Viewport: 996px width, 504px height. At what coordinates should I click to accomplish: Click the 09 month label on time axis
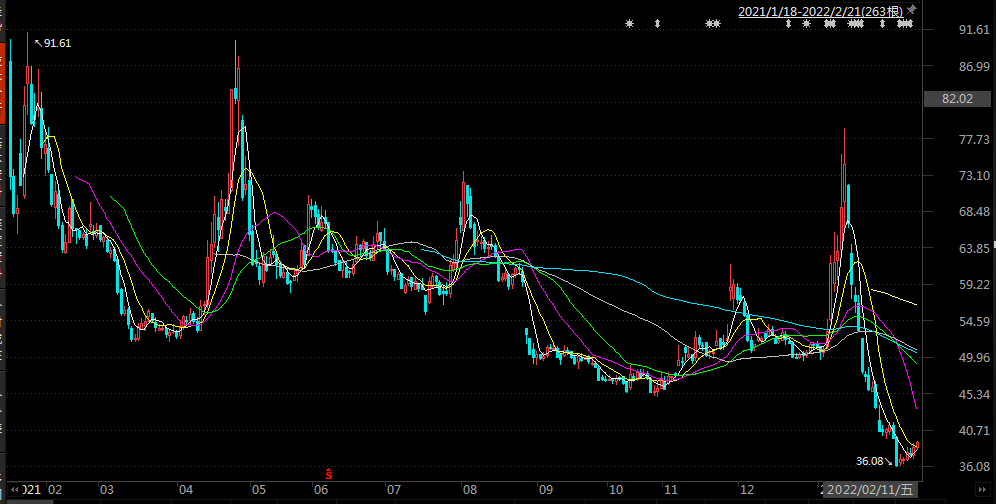[x=544, y=490]
